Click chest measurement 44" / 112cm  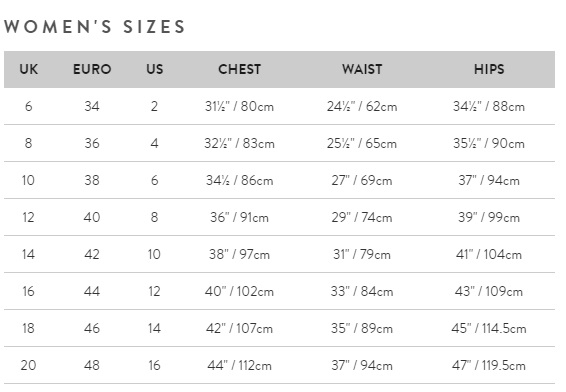pos(239,365)
